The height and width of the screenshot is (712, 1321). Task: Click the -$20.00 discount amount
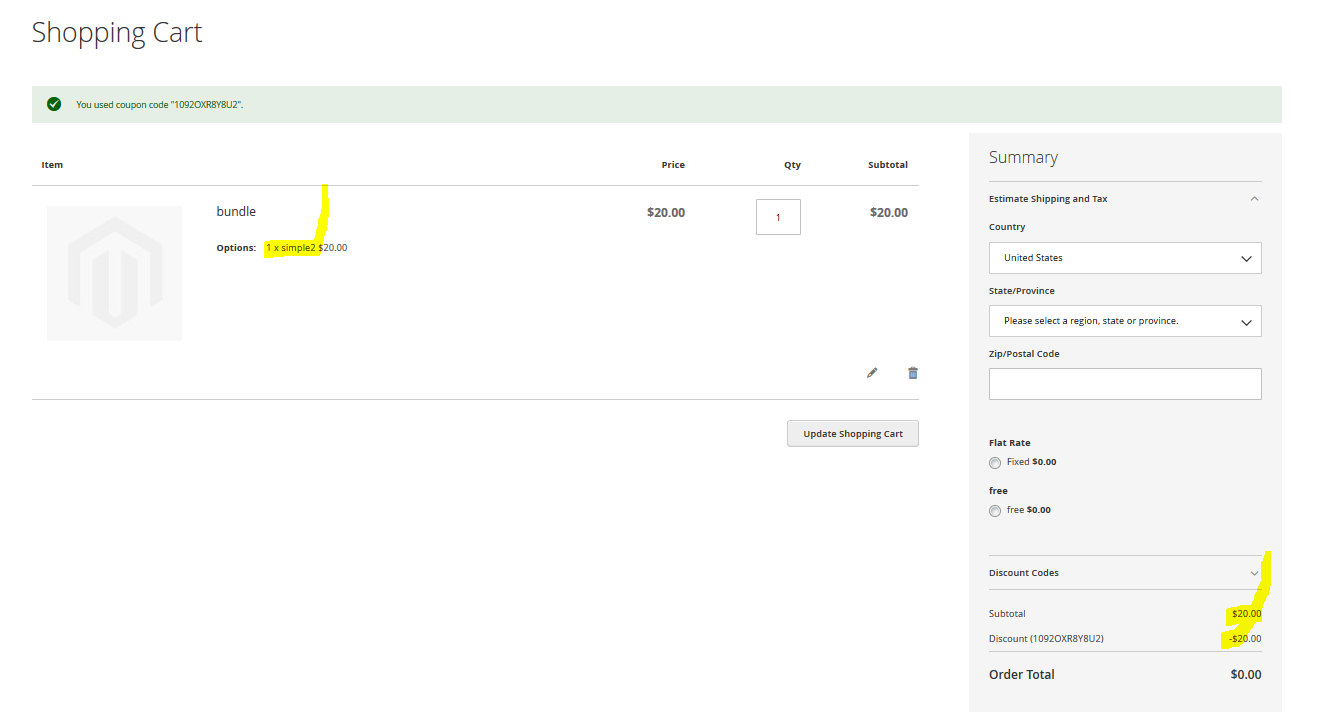(1245, 639)
